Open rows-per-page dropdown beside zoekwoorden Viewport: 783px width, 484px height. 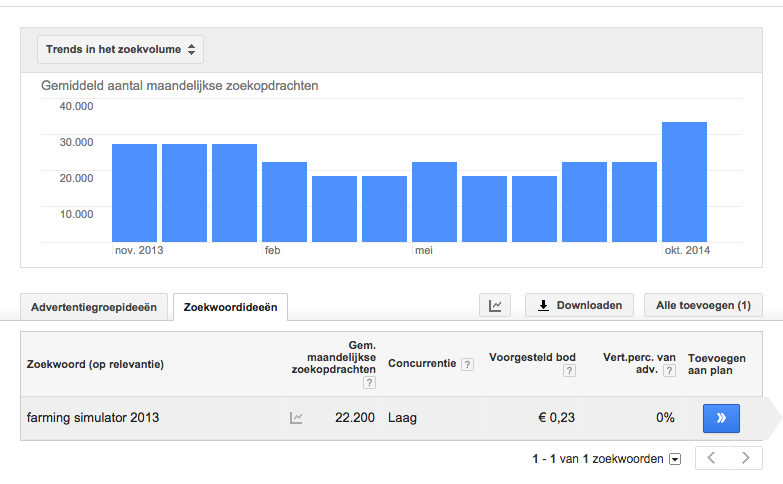click(675, 459)
